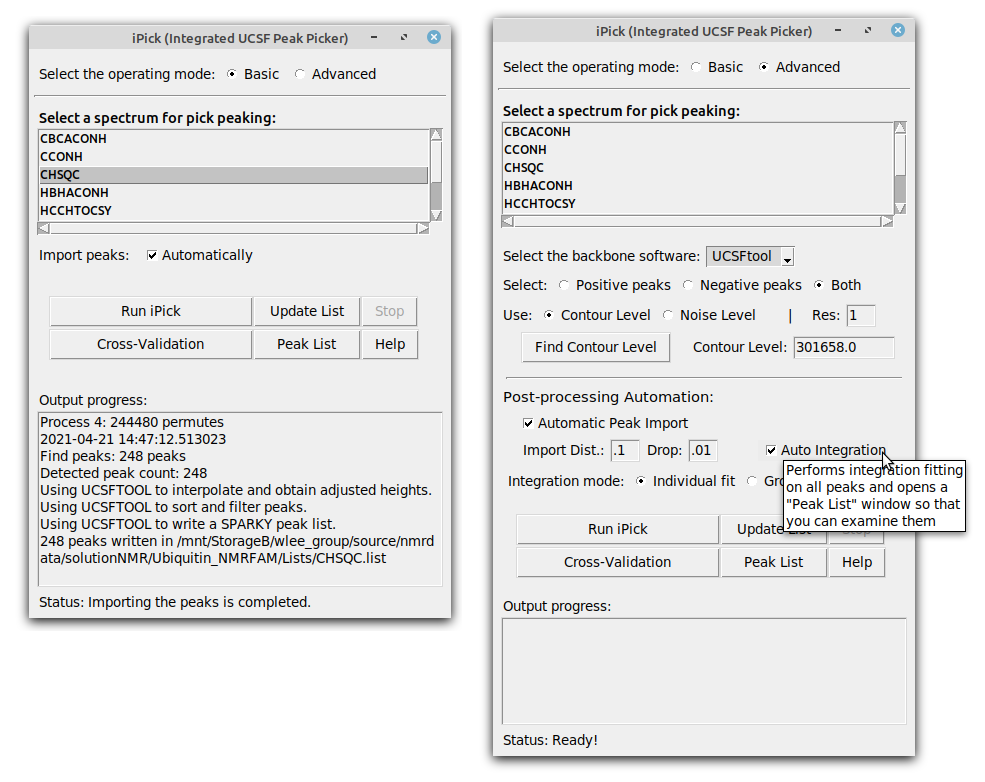
Task: Click down arrow of right spectrum list scrollbar
Action: click(900, 209)
